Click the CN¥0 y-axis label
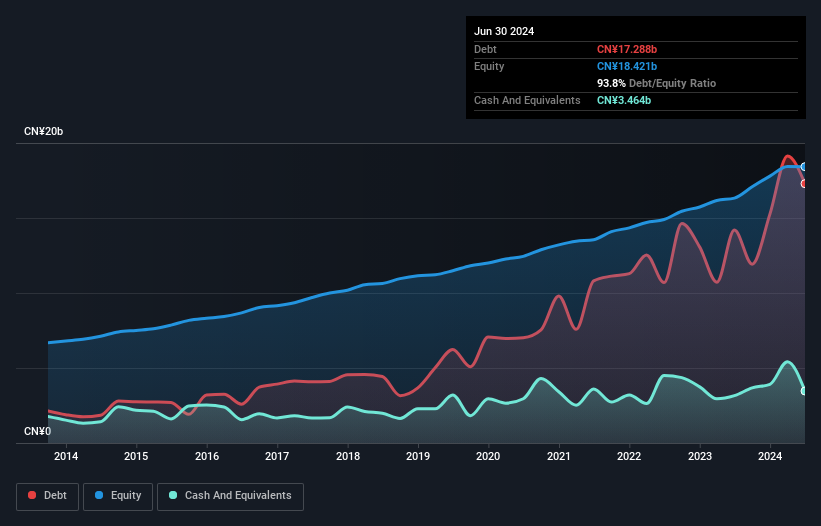The width and height of the screenshot is (821, 526). click(38, 431)
